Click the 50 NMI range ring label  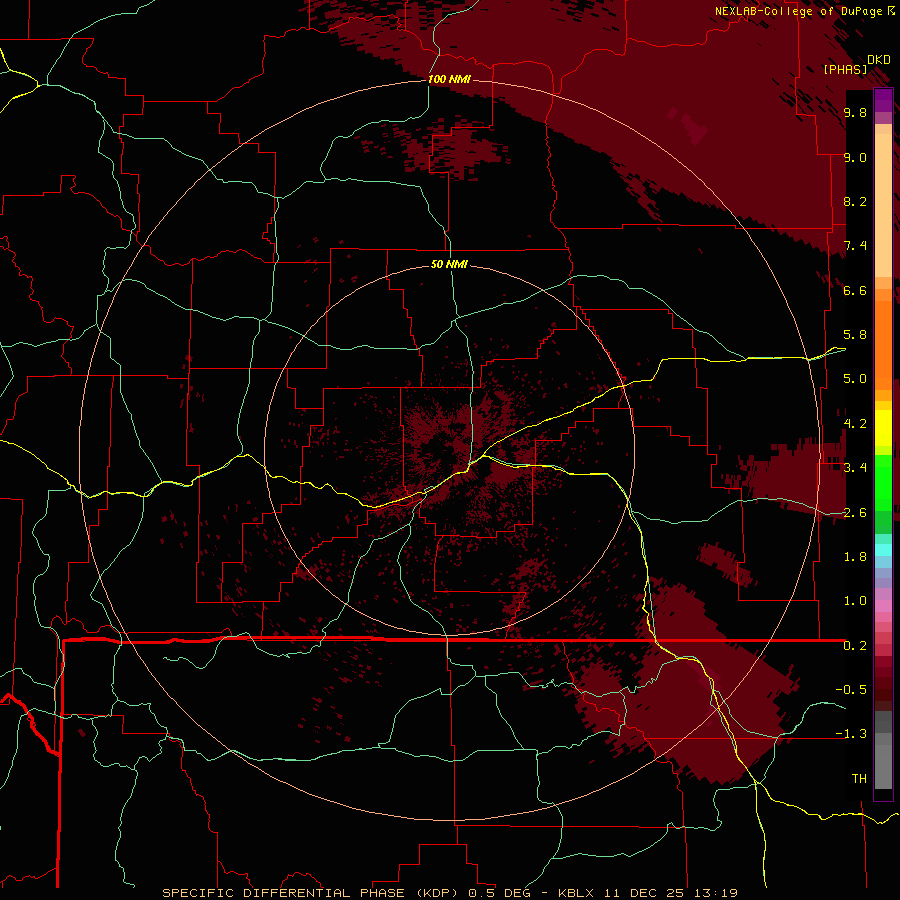coord(449,264)
